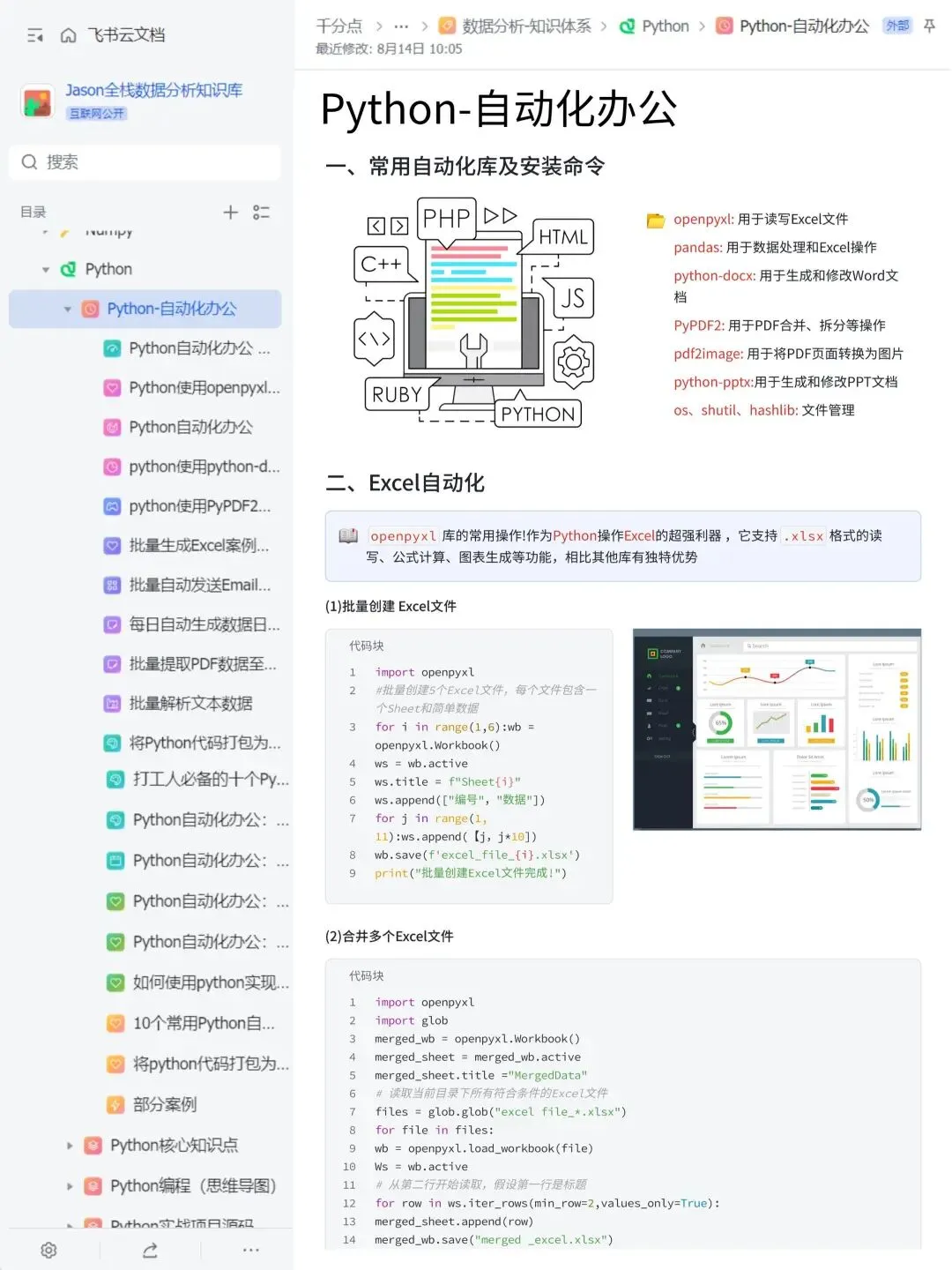
Task: Go to the Python breadcrumb
Action: coord(666,26)
